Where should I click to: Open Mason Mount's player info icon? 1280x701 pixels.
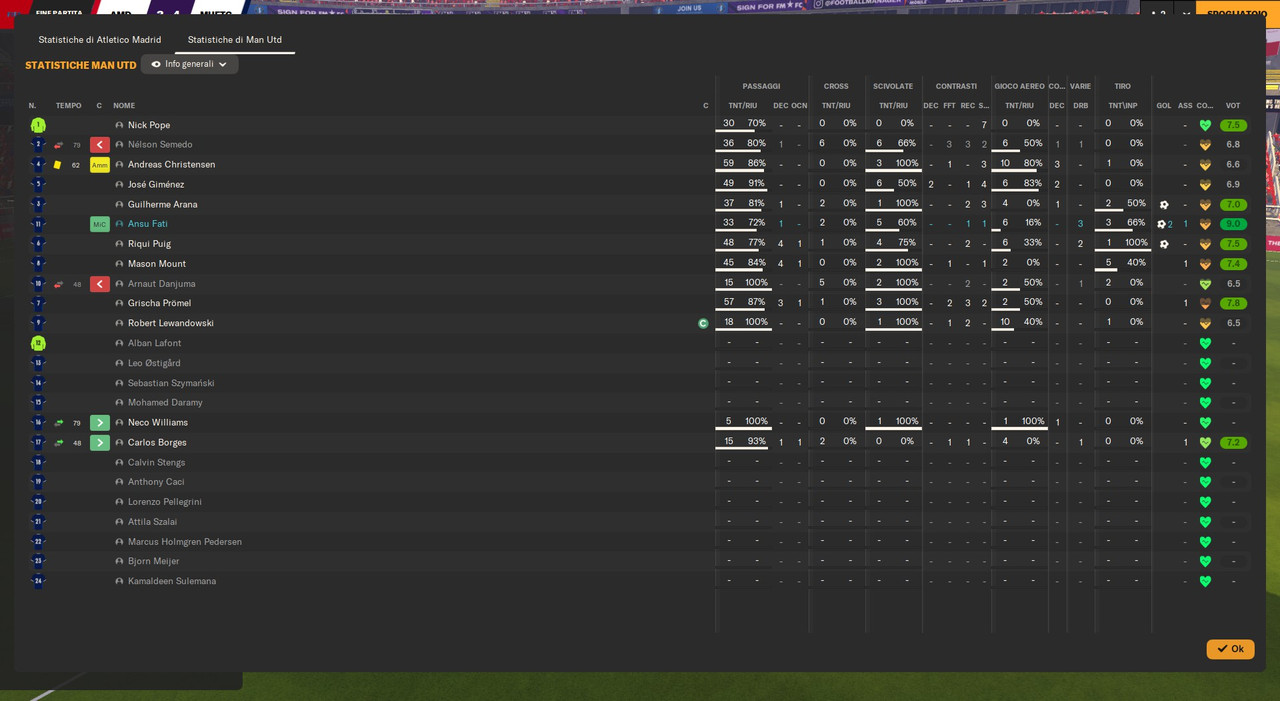click(119, 264)
